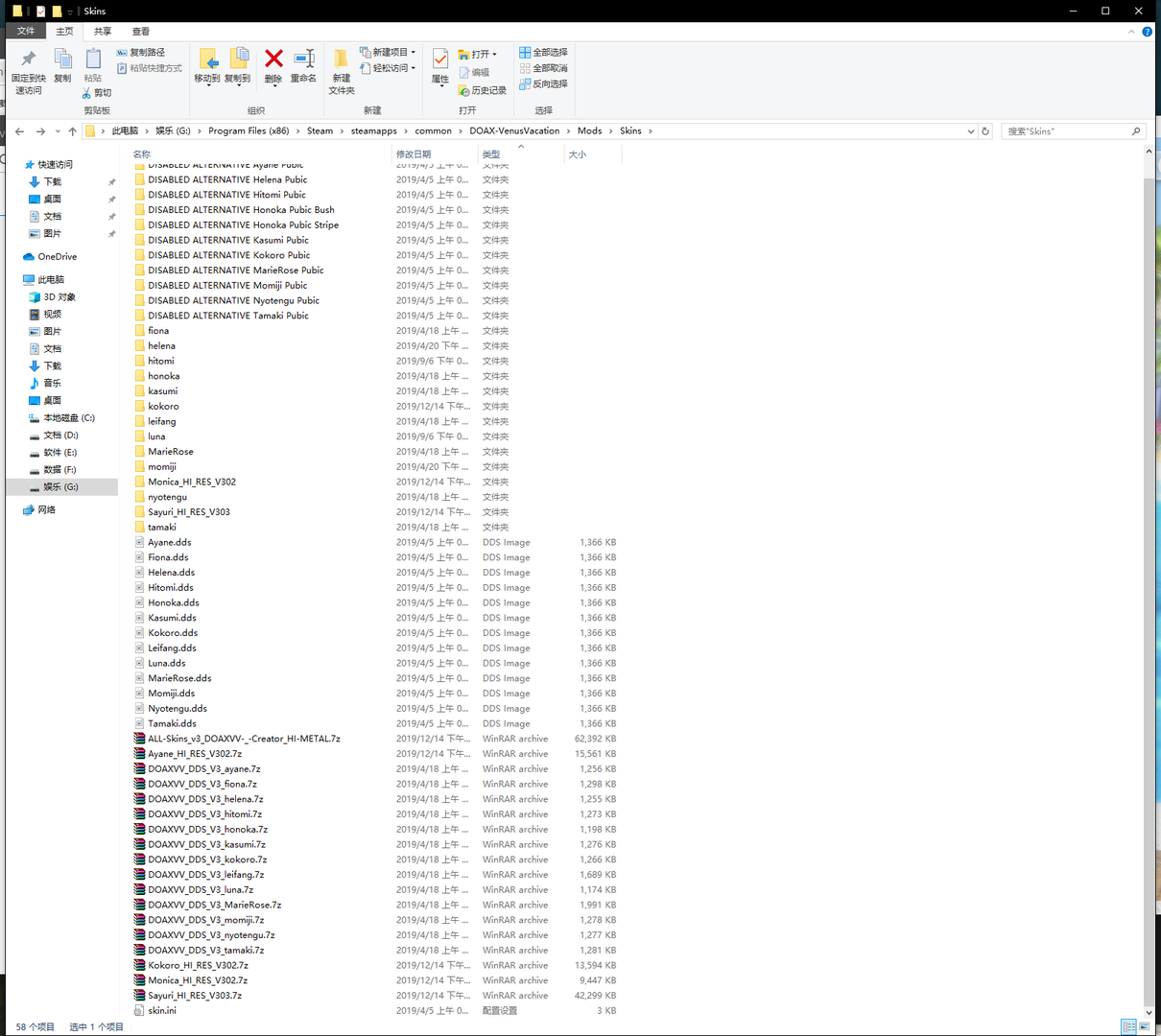The image size is (1161, 1036).
Task: Click the Back navigation arrow
Action: coord(19,131)
